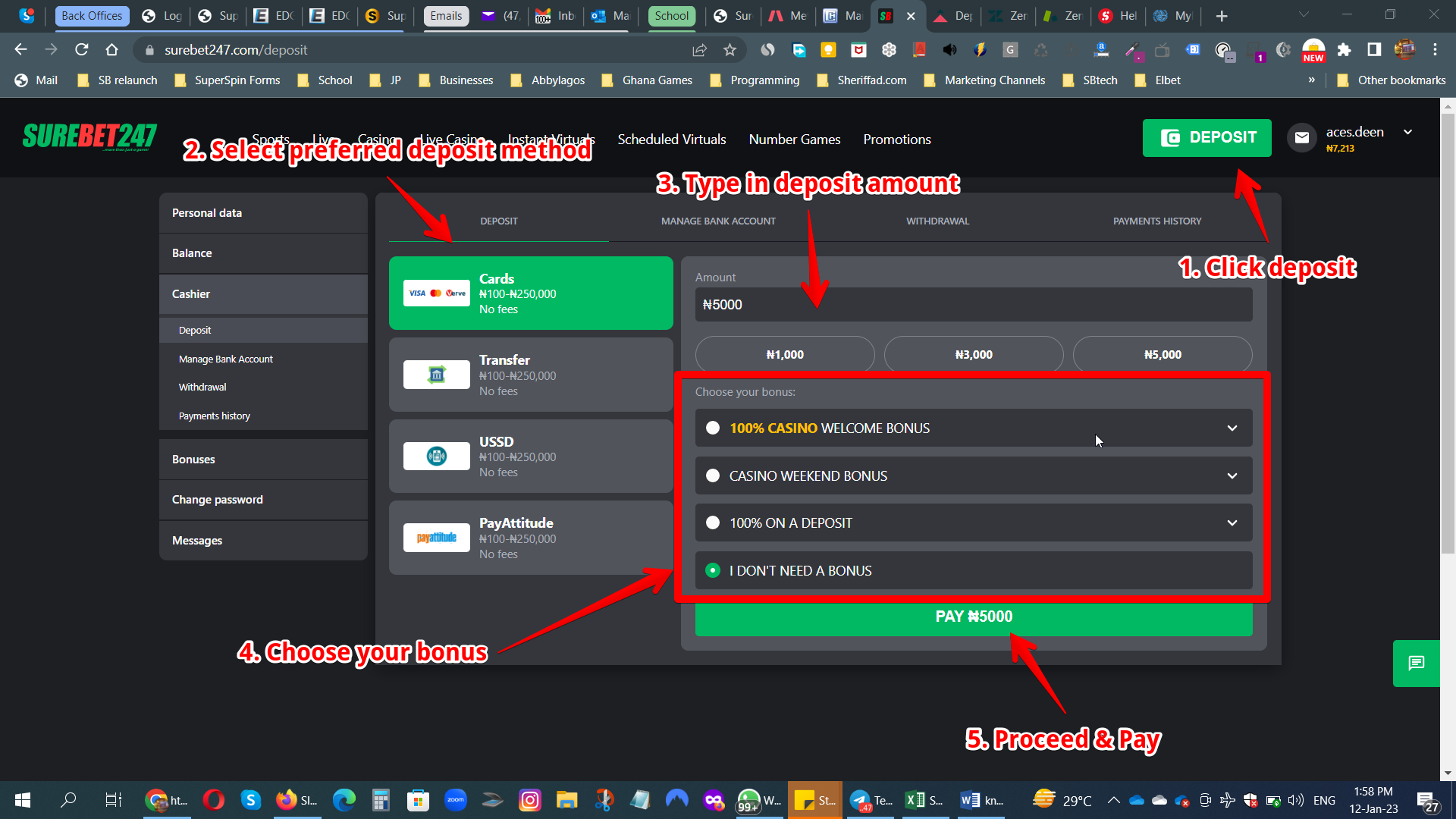Screen dimensions: 1456x819
Task: Select I Don't Need A Bonus radio
Action: click(713, 570)
